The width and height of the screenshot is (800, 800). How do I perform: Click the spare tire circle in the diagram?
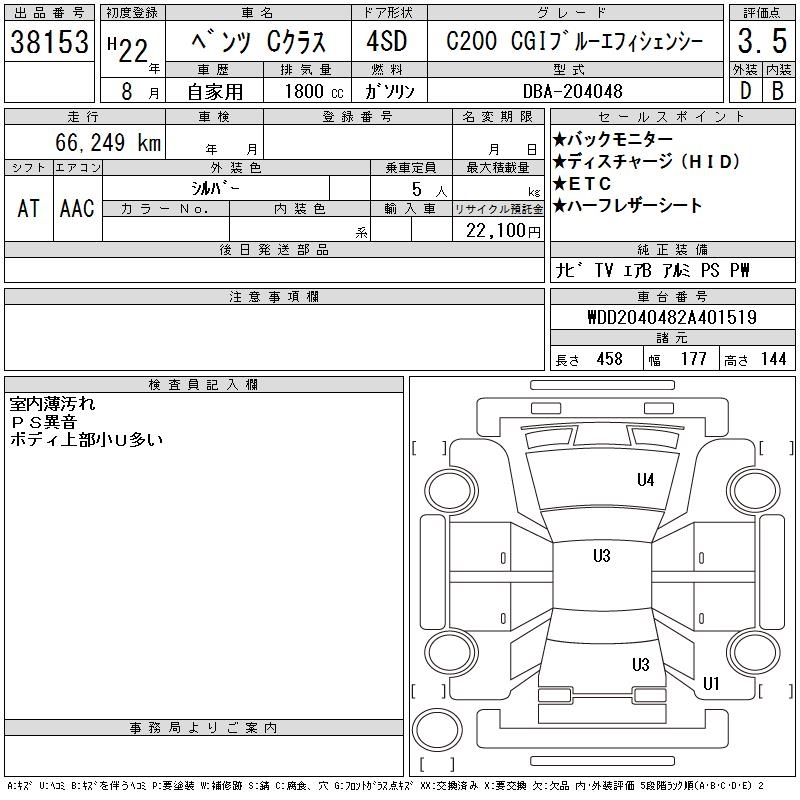[x=437, y=730]
